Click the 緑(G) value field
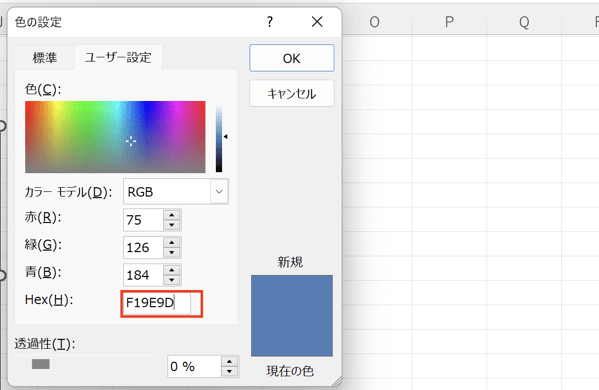This screenshot has height=390, width=599. [x=144, y=247]
